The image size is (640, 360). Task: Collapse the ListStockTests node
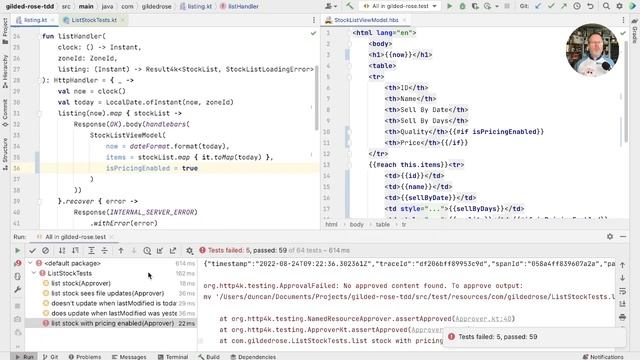(x=34, y=273)
